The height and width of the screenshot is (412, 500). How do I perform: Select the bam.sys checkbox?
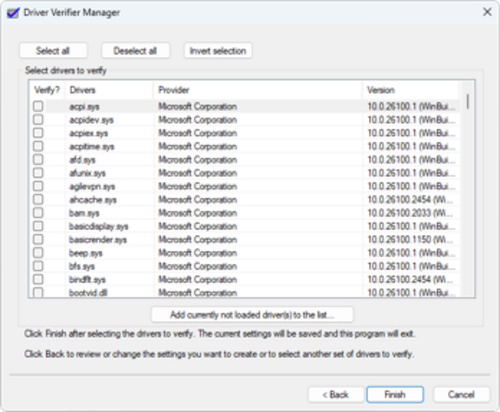point(38,213)
